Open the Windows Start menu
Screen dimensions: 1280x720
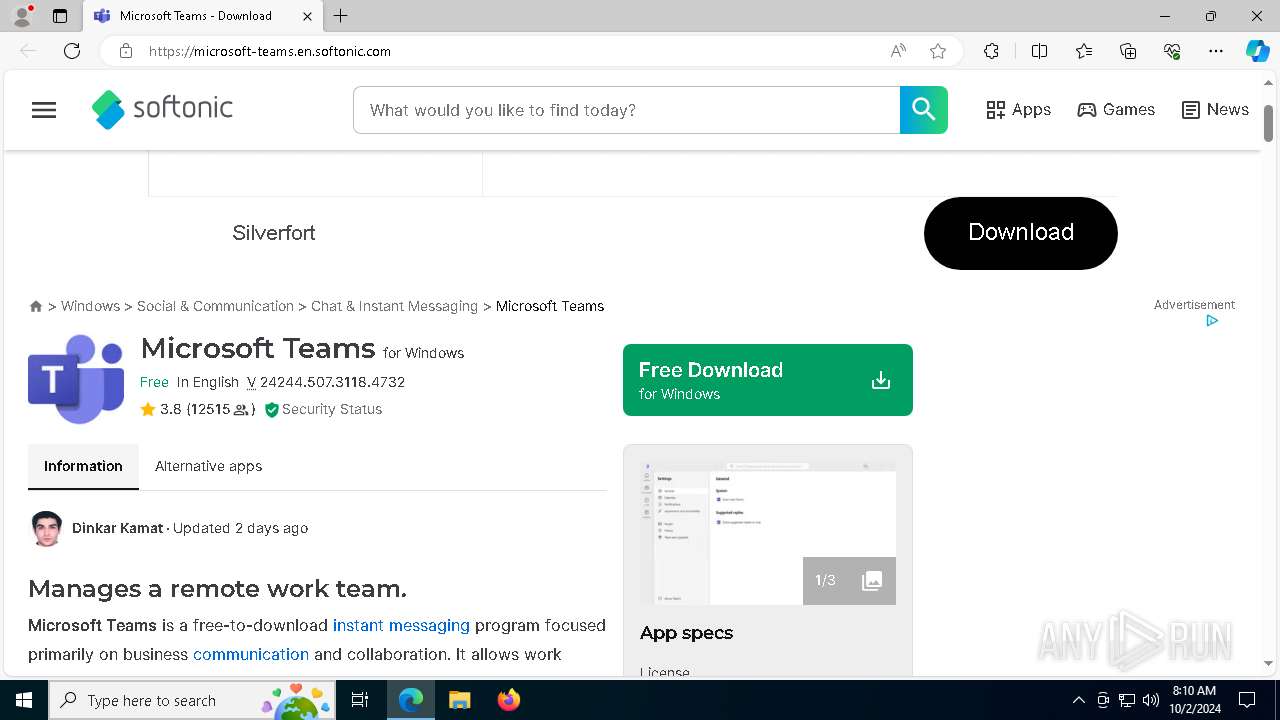24,700
